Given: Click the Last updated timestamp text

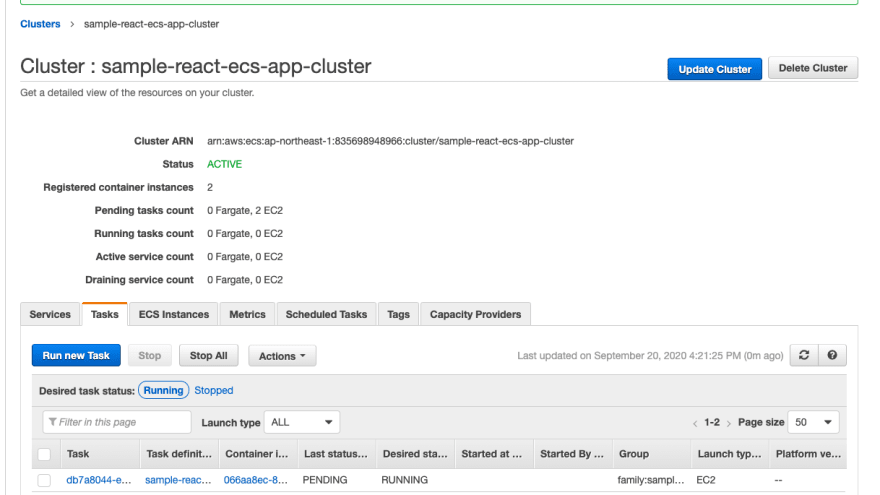Looking at the screenshot, I should [x=650, y=355].
